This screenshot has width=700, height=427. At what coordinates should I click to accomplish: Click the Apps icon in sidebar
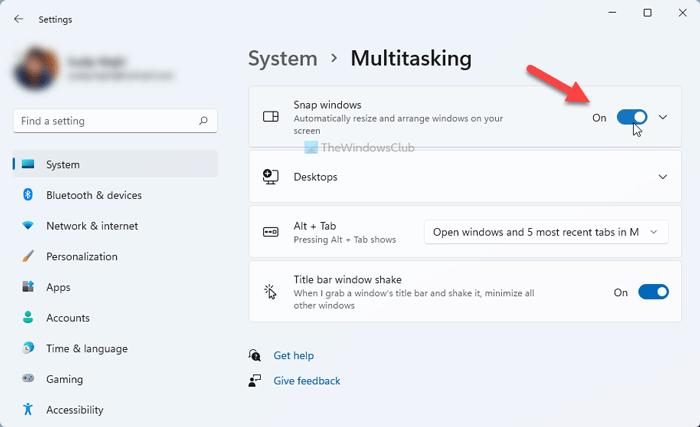click(28, 287)
